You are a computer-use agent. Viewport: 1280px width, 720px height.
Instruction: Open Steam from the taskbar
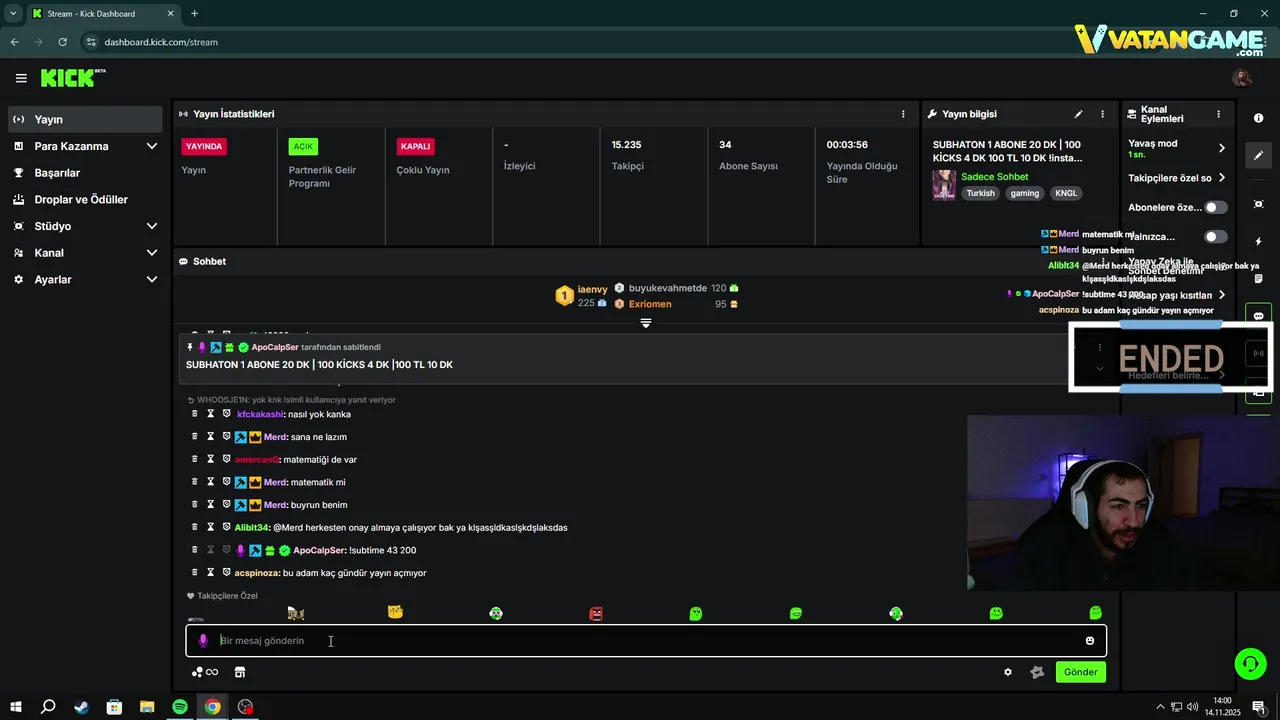point(81,707)
